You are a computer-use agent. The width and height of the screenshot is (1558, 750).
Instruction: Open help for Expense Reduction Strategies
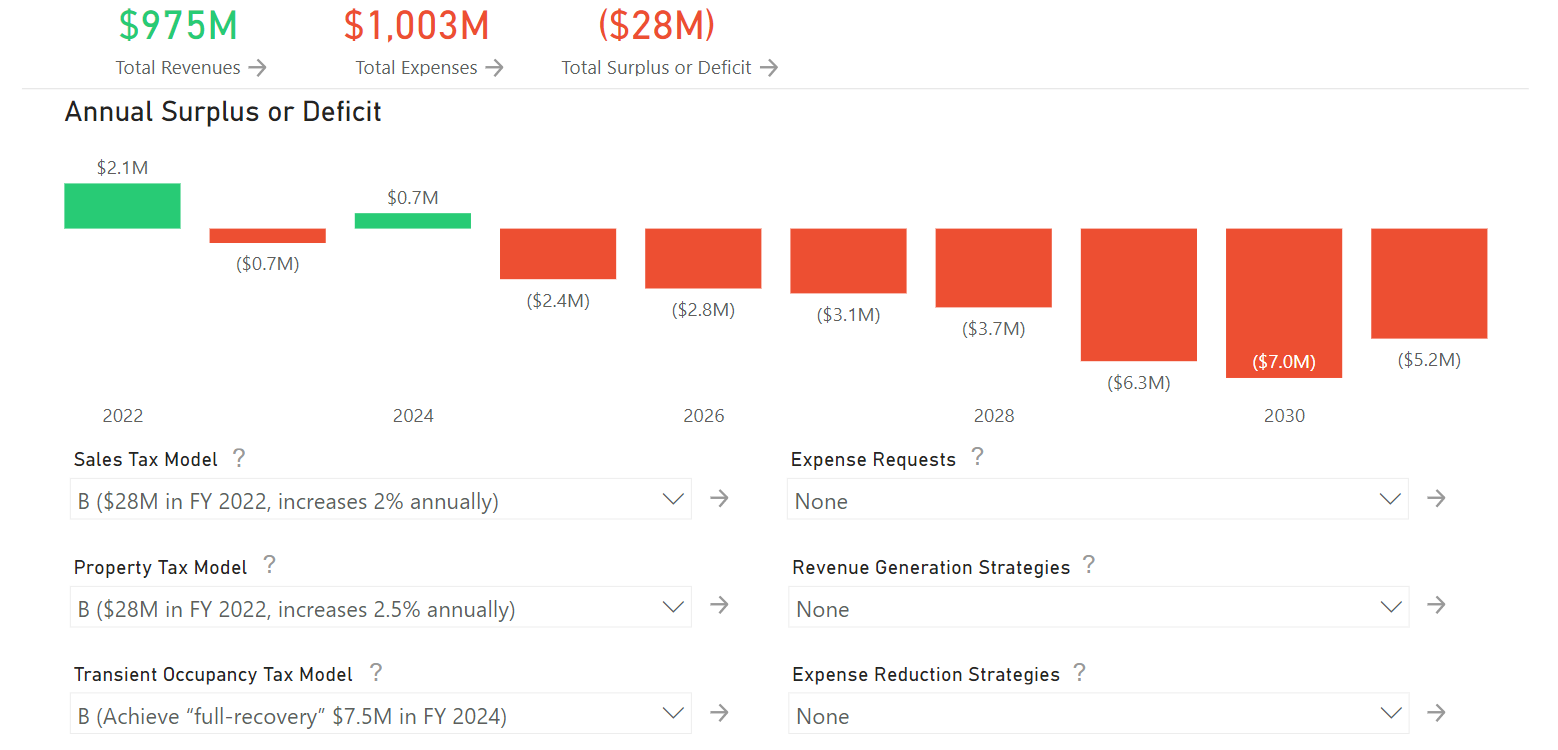[x=1079, y=672]
